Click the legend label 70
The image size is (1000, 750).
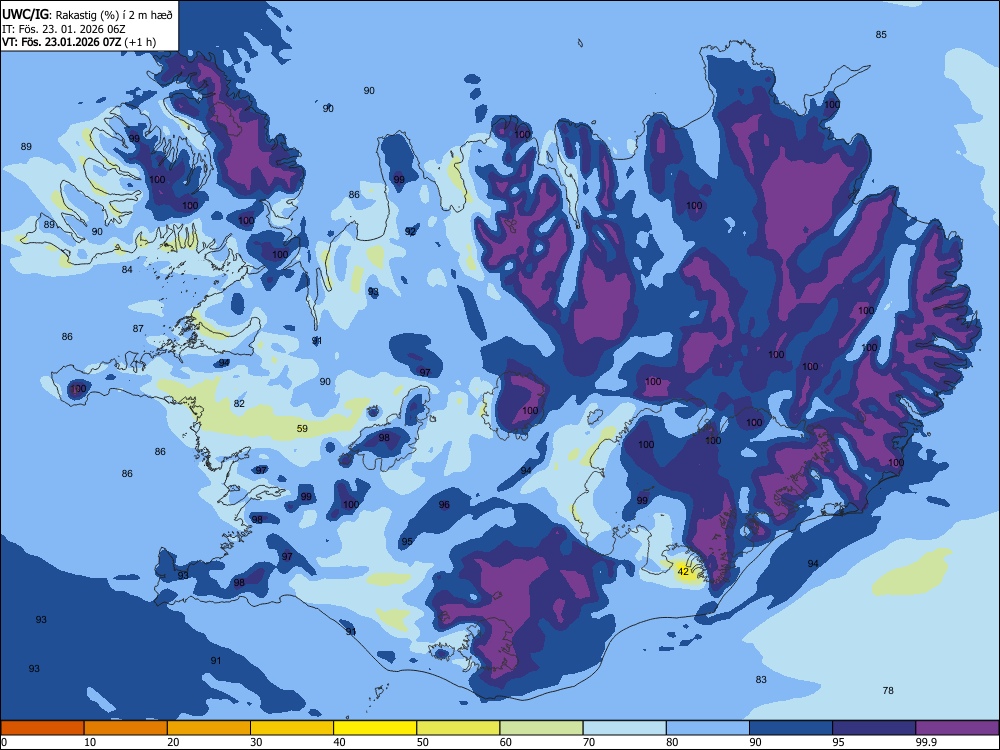(589, 742)
